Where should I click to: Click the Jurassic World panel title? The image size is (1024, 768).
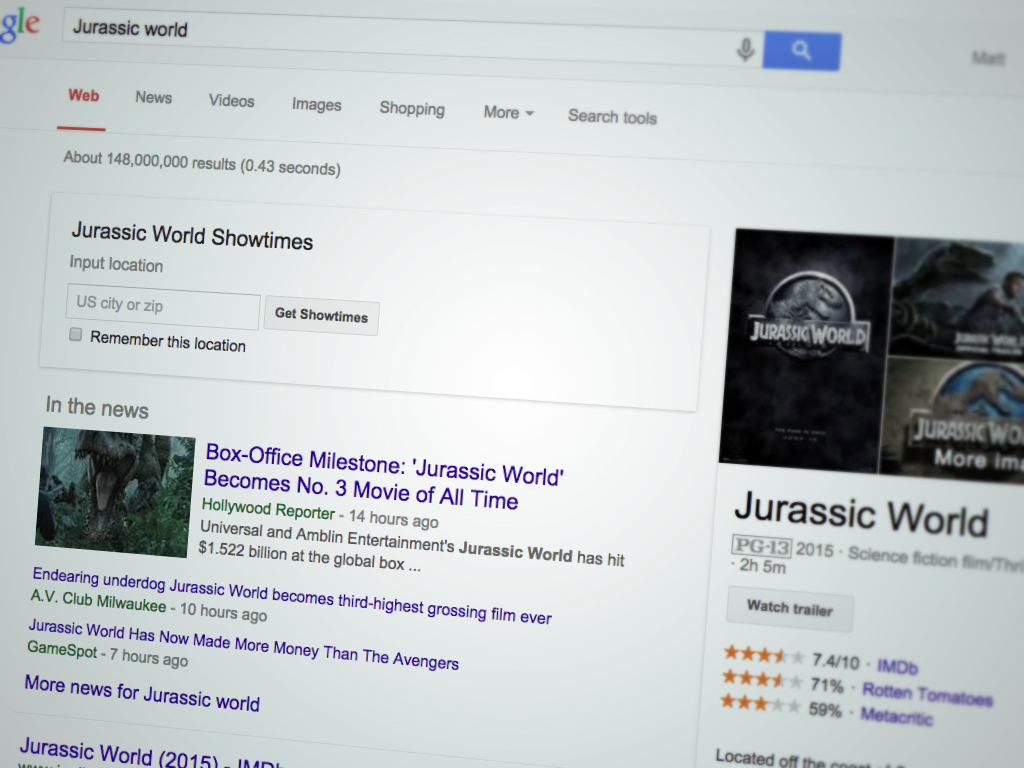coord(861,514)
